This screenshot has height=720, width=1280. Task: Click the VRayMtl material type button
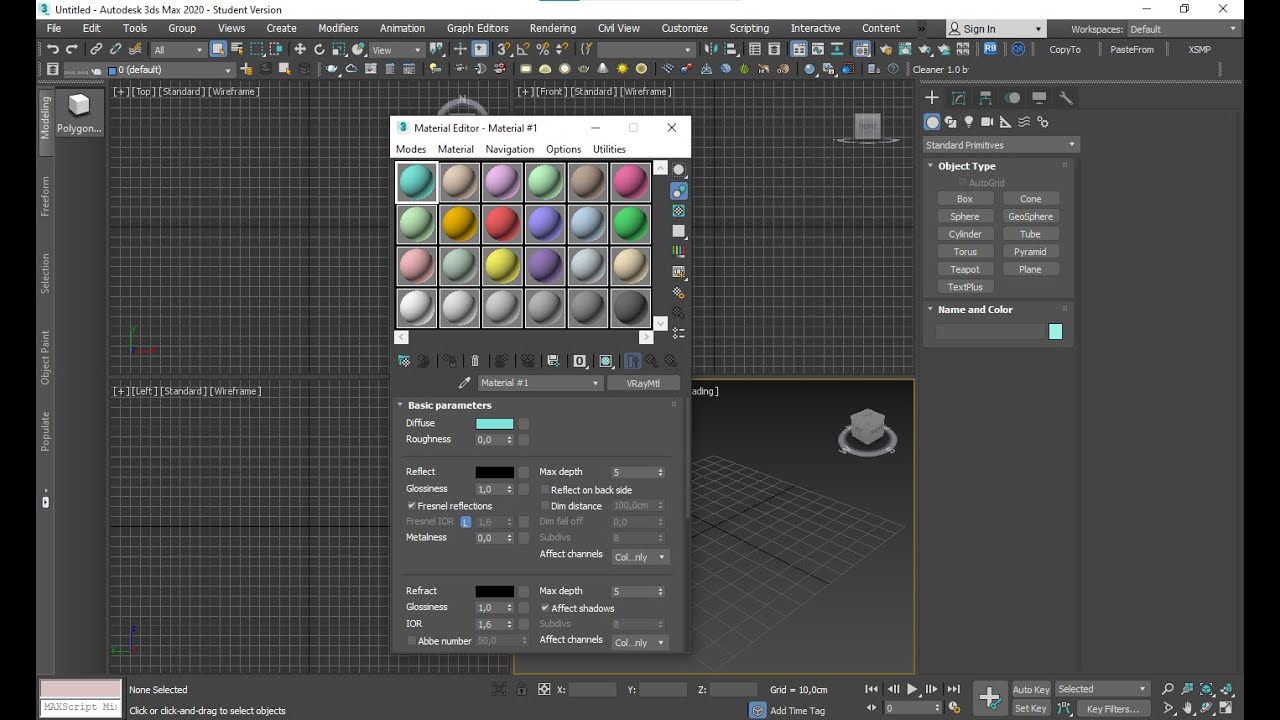coord(643,383)
